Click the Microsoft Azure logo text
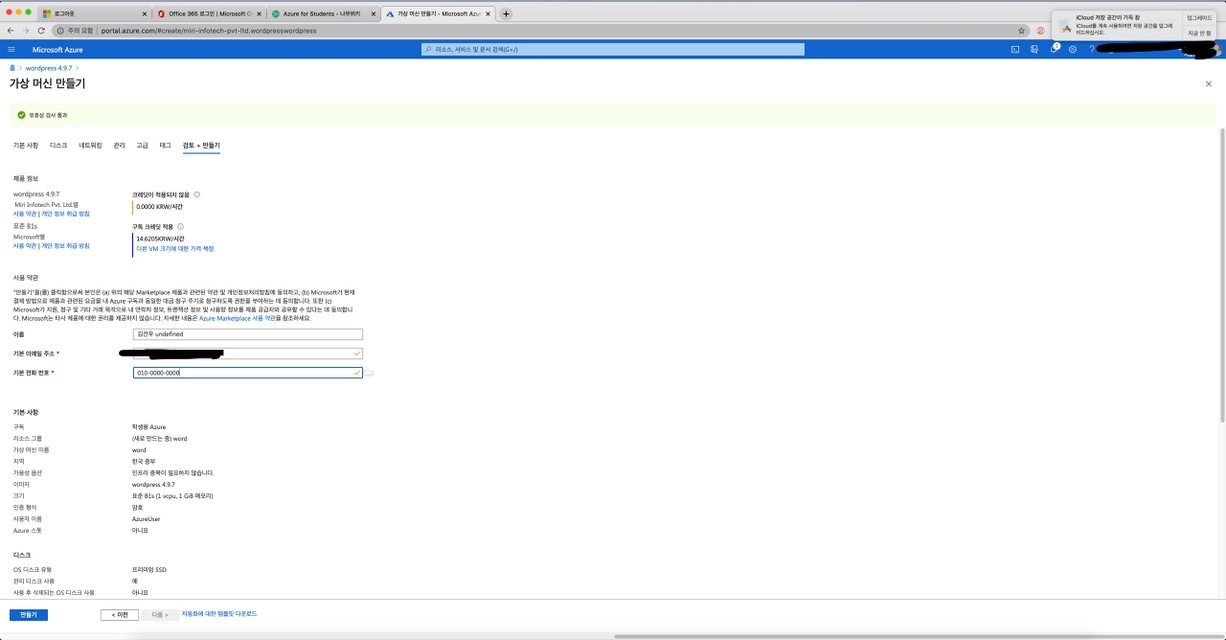 tap(57, 49)
